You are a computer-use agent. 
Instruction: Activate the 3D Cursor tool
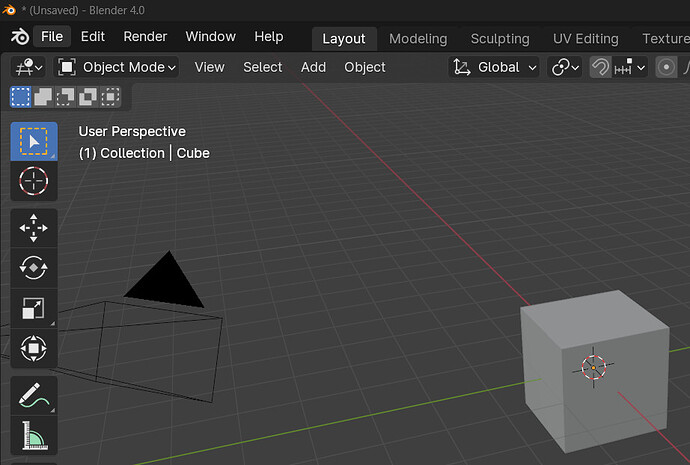point(34,182)
